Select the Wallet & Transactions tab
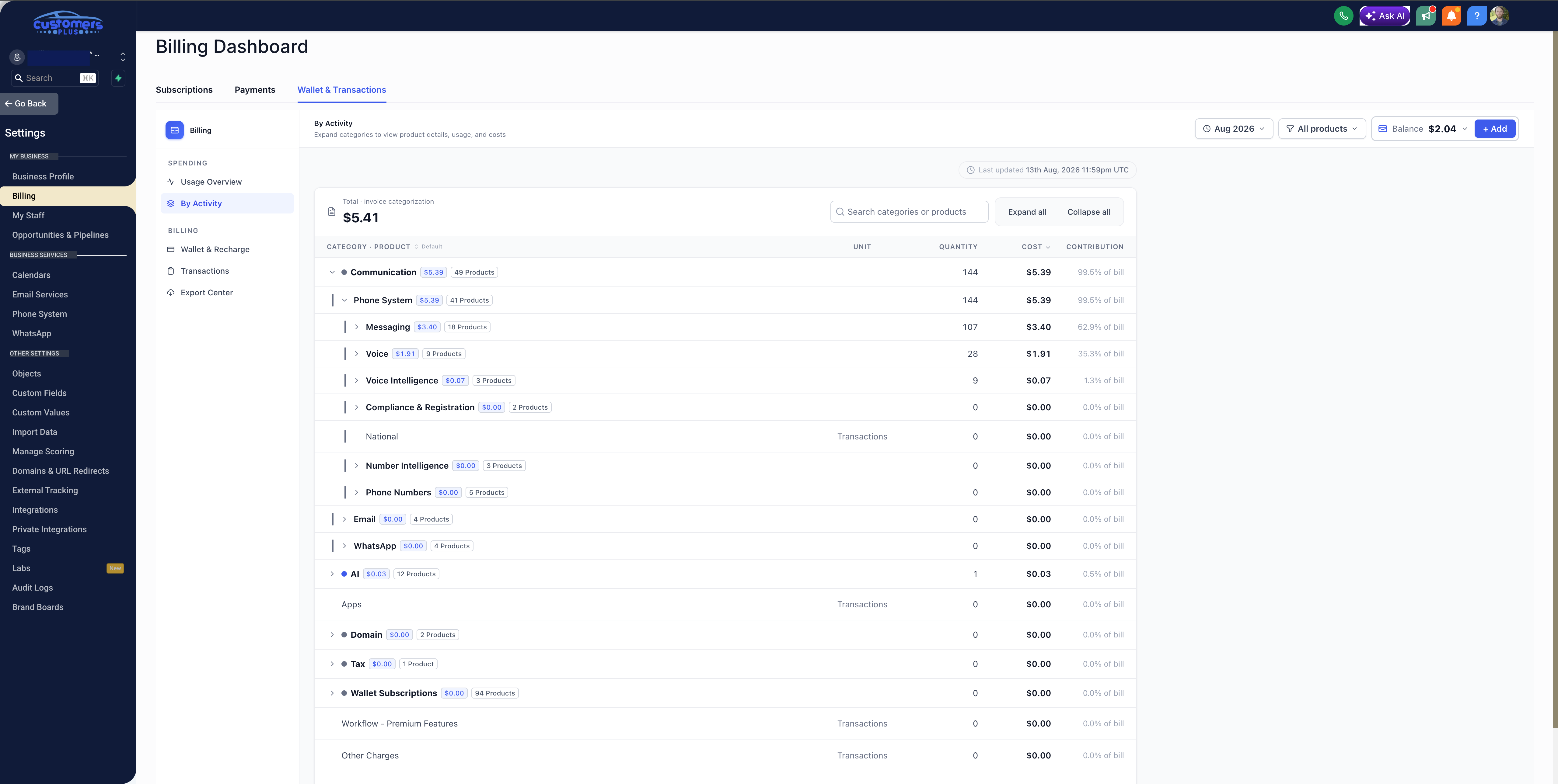Viewport: 1558px width, 784px height. 342,90
